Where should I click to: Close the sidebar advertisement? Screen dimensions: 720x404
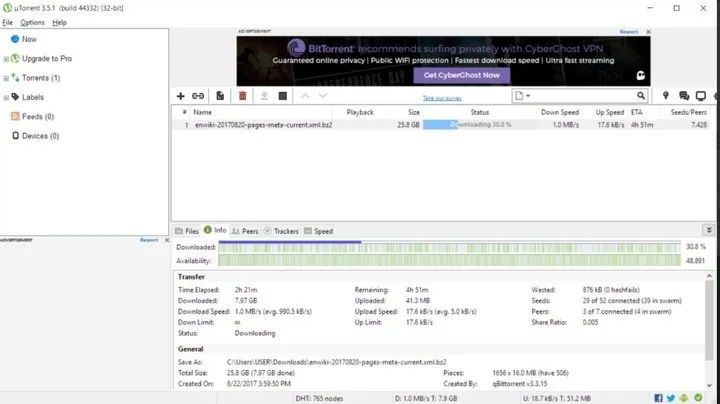click(x=167, y=240)
